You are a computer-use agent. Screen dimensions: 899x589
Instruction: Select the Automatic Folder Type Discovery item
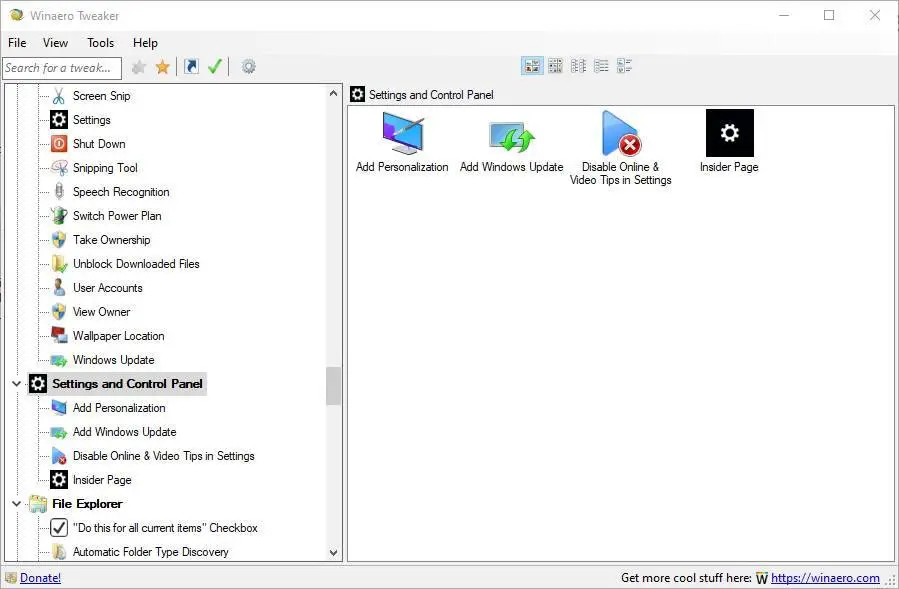coord(151,552)
